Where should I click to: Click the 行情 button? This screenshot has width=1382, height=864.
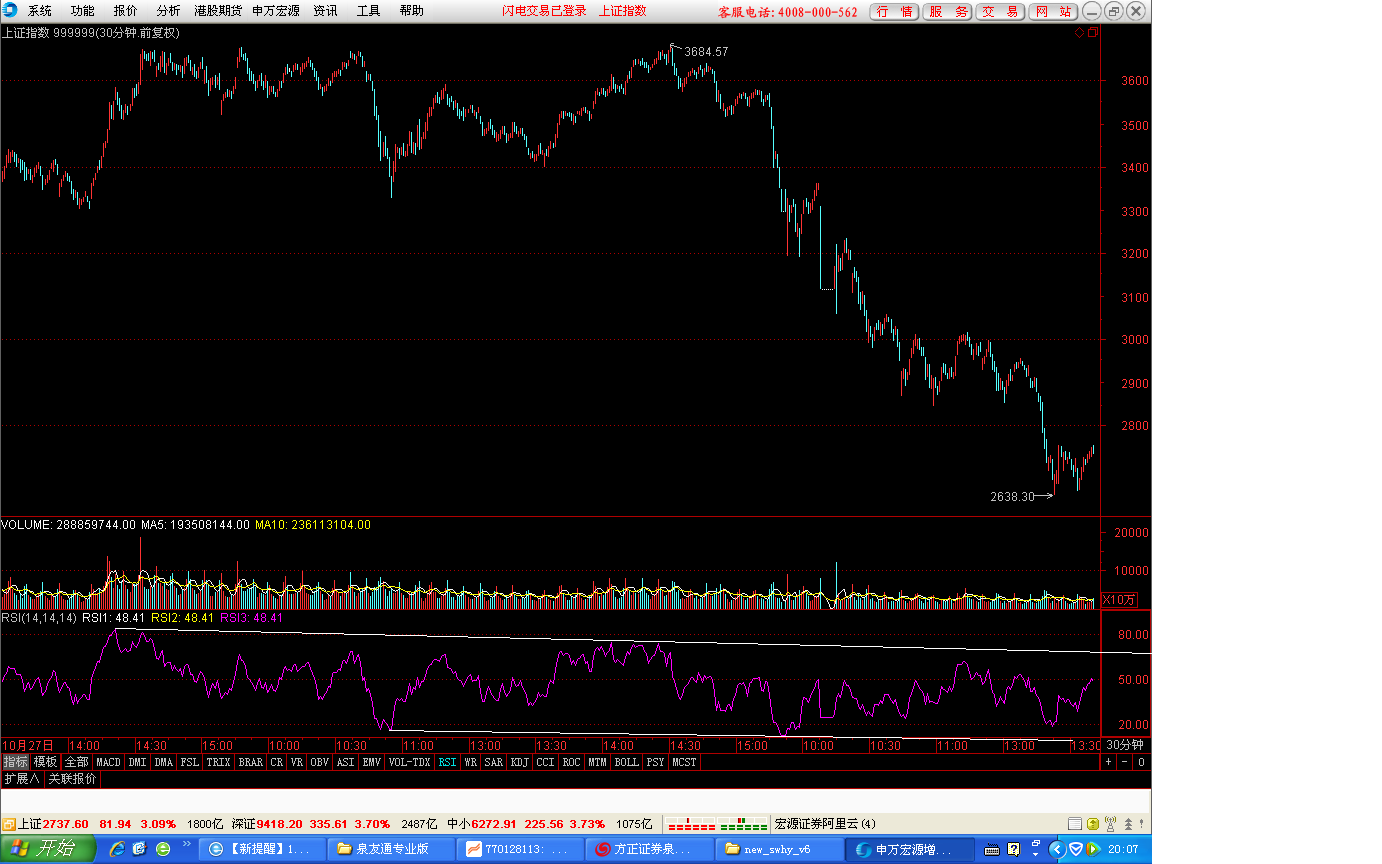[894, 12]
